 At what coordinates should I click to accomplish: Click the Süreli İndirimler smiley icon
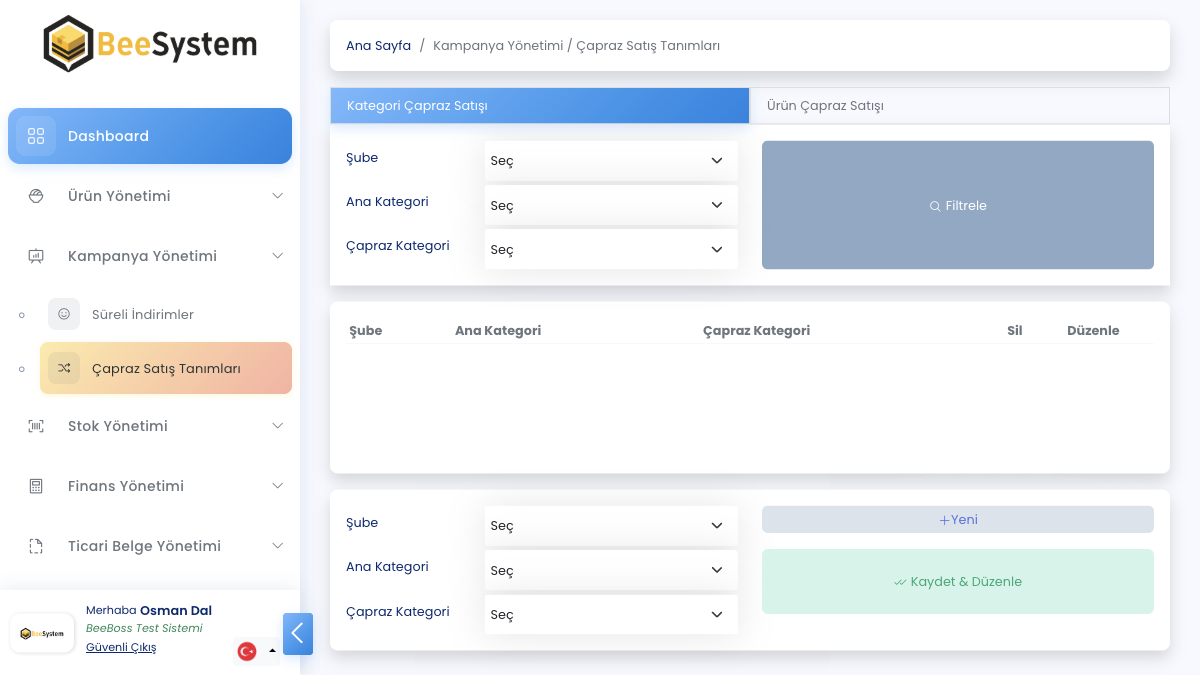pyautogui.click(x=64, y=314)
